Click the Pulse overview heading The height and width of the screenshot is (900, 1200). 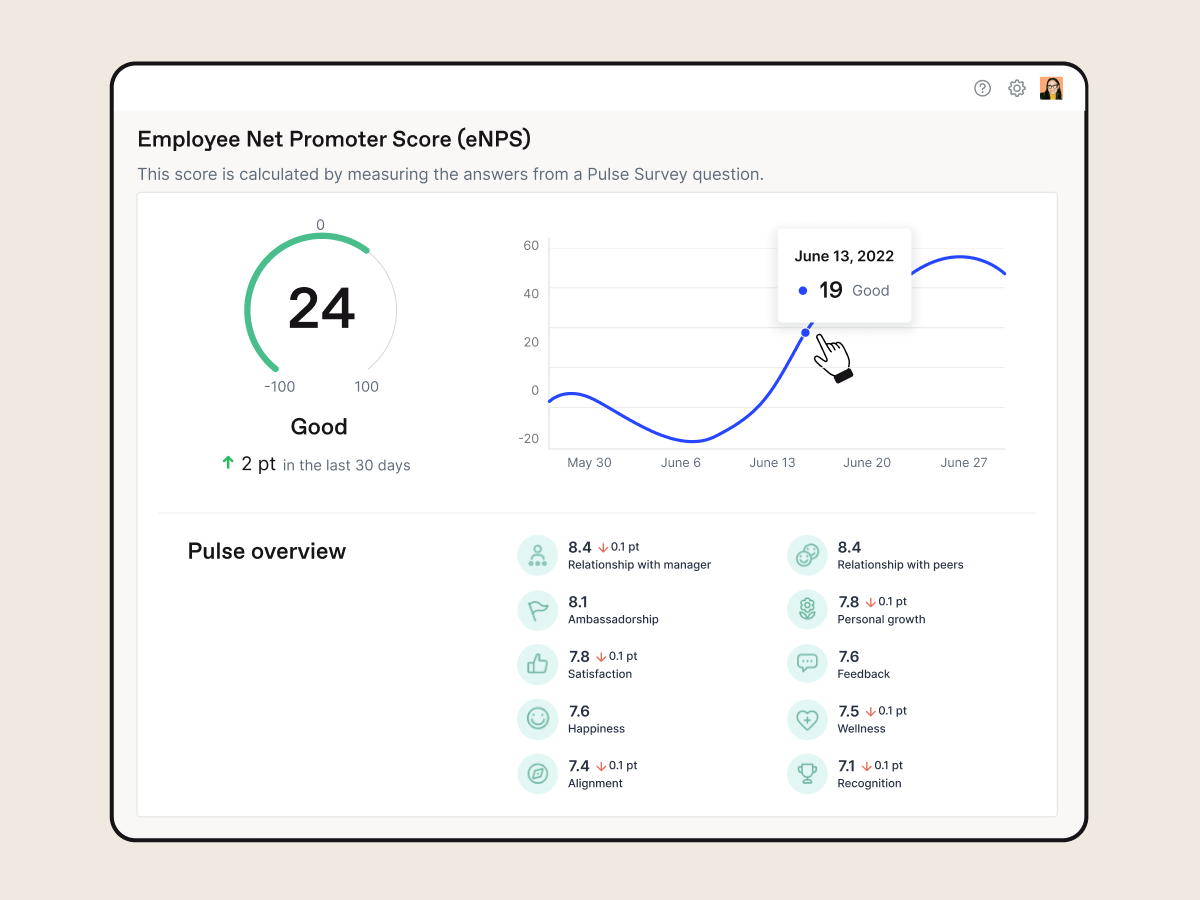[x=267, y=551]
